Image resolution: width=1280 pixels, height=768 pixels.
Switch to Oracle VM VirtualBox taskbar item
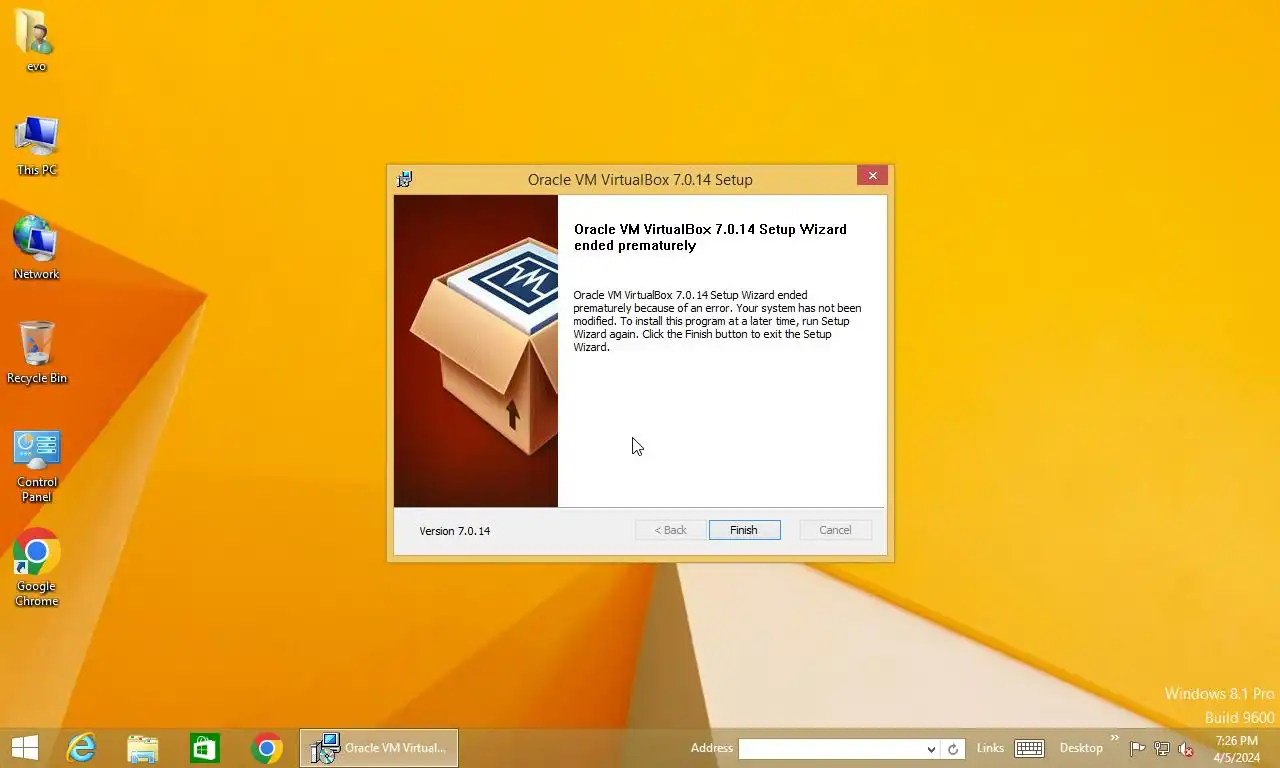(x=379, y=748)
